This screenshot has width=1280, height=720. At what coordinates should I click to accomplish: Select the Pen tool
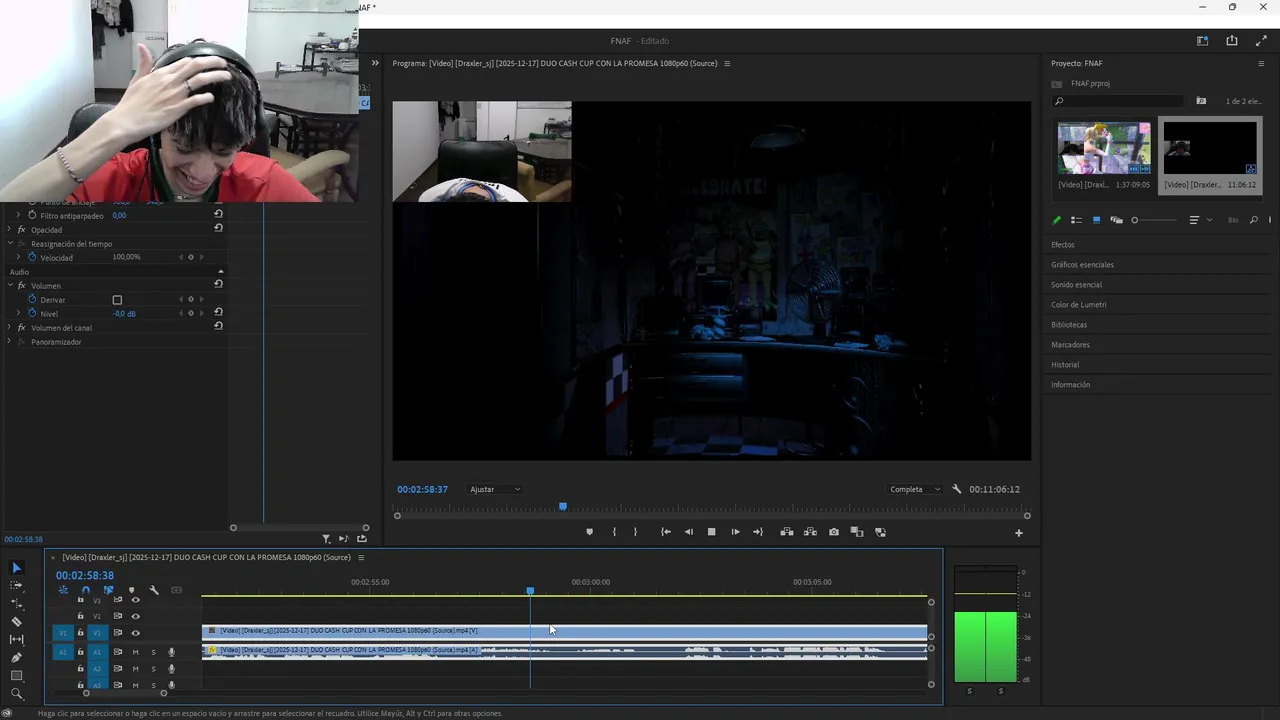coord(16,658)
